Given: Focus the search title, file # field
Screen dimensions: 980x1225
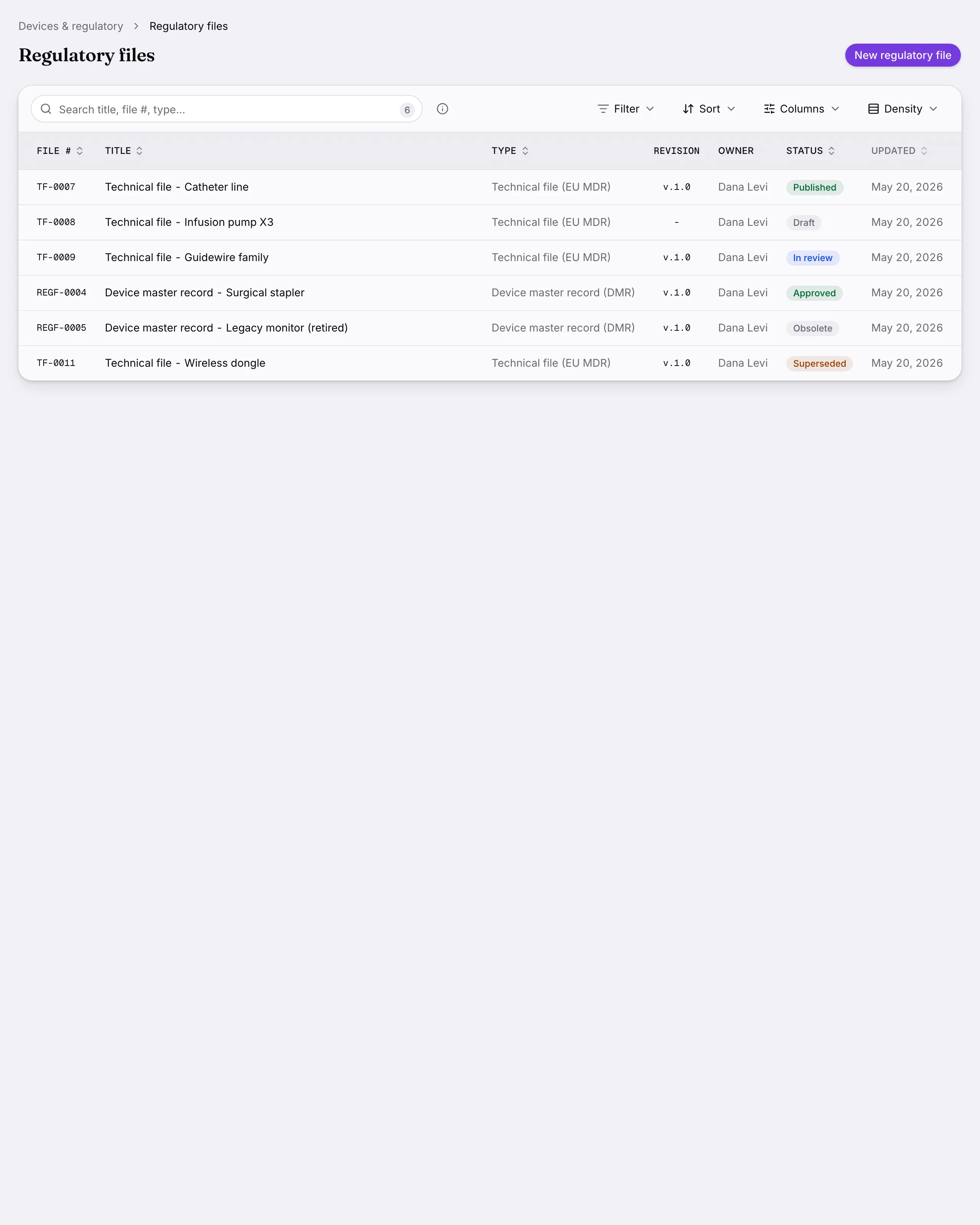Looking at the screenshot, I should [226, 108].
